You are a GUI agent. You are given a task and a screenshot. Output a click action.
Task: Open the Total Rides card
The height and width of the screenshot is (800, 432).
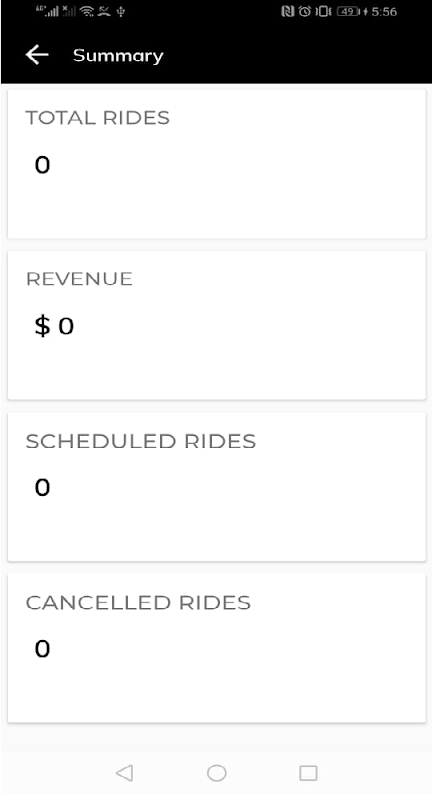pyautogui.click(x=216, y=164)
